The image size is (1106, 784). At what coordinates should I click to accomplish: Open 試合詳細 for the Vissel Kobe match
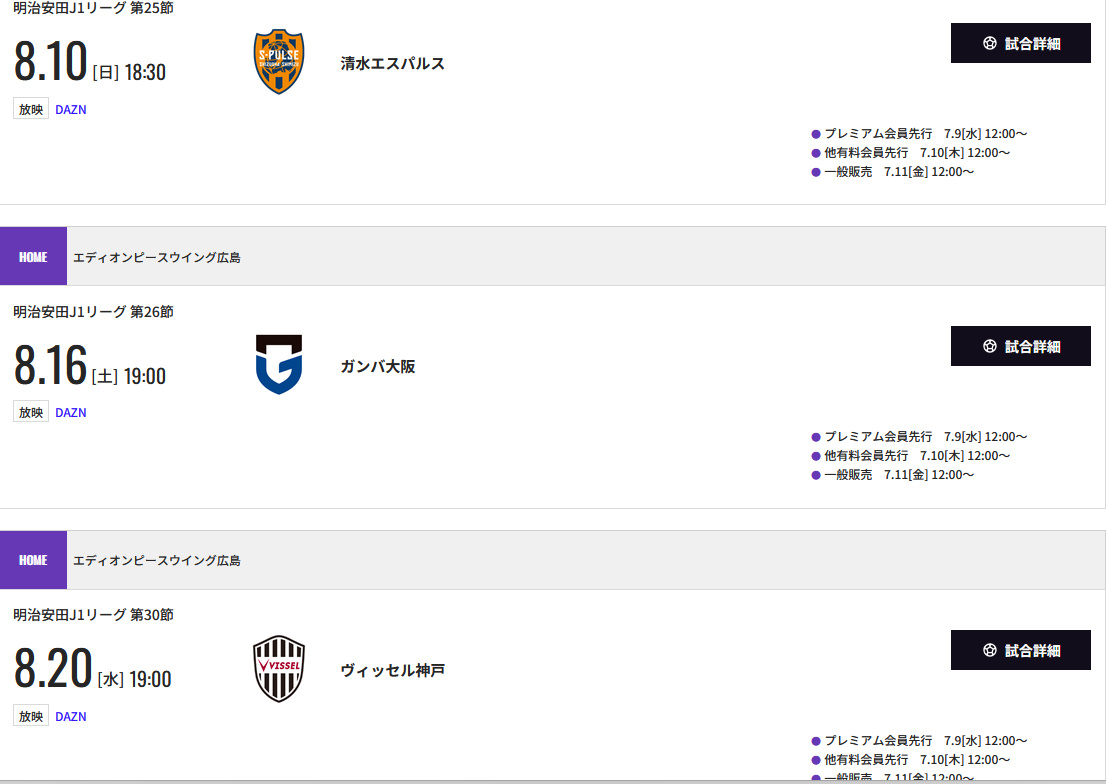click(1020, 650)
